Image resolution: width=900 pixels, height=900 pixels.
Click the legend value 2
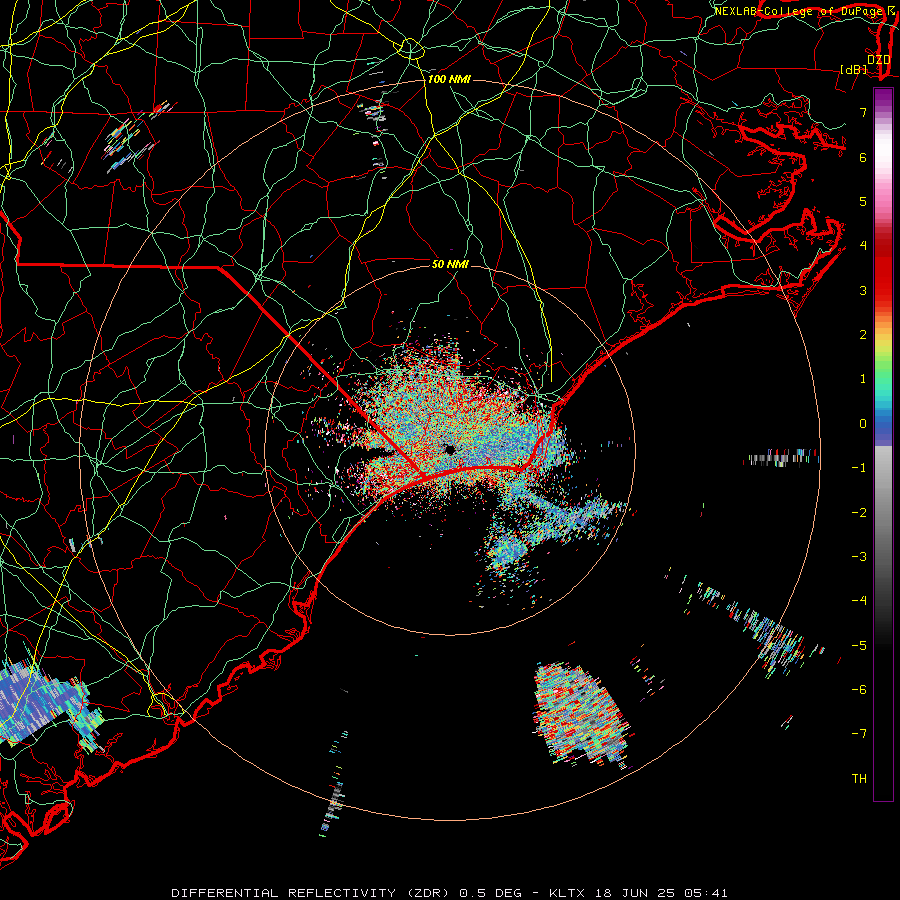pos(863,335)
